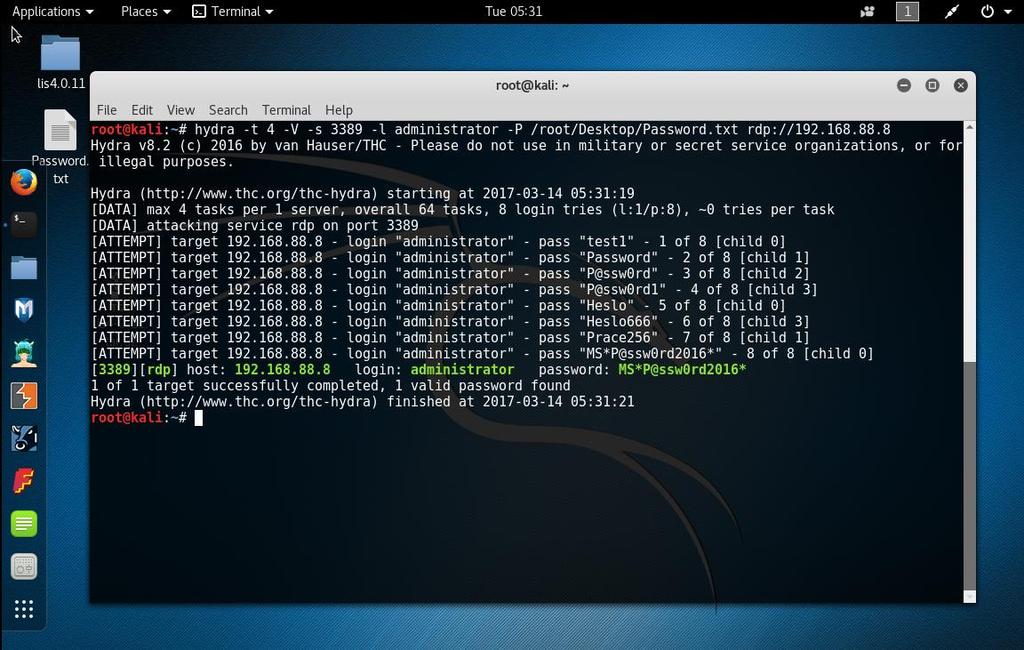Open the terminal Help menu
The image size is (1024, 650).
338,110
